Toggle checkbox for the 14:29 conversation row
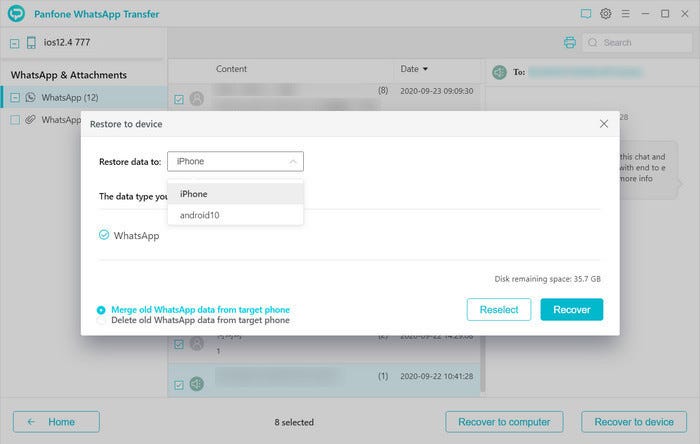Image resolution: width=700 pixels, height=444 pixels. (x=179, y=344)
